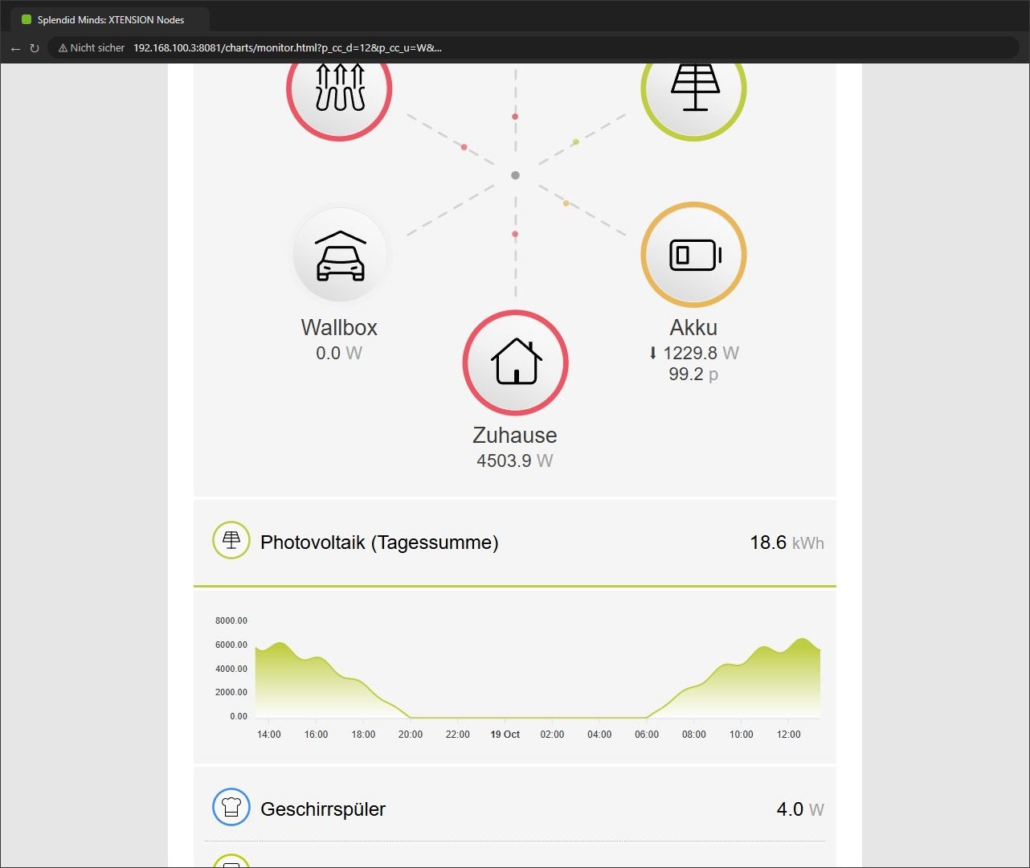The image size is (1030, 868).
Task: Switch to Splendid Minds XTENSION Nodes tab
Action: (110, 20)
